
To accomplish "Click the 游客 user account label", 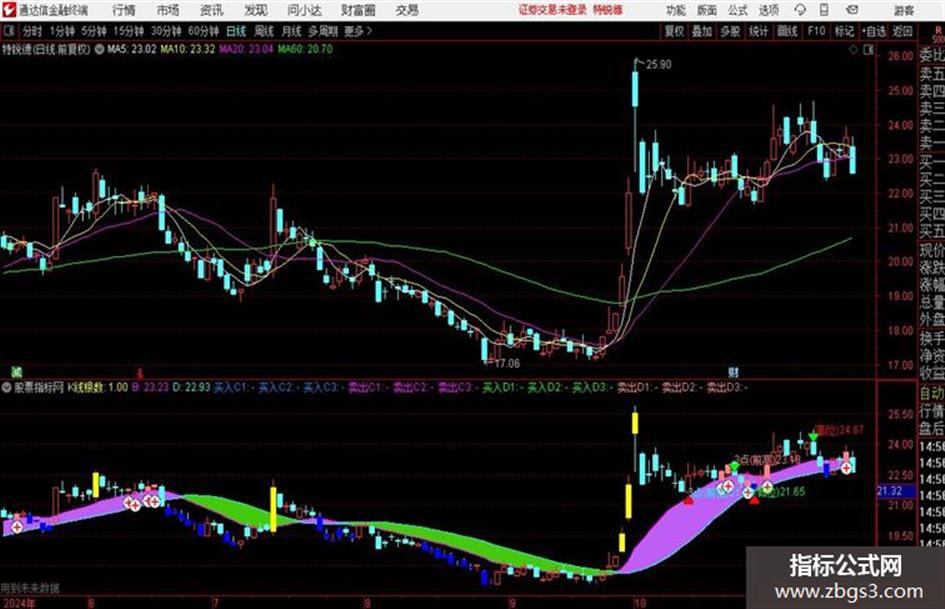I will pyautogui.click(x=903, y=10).
